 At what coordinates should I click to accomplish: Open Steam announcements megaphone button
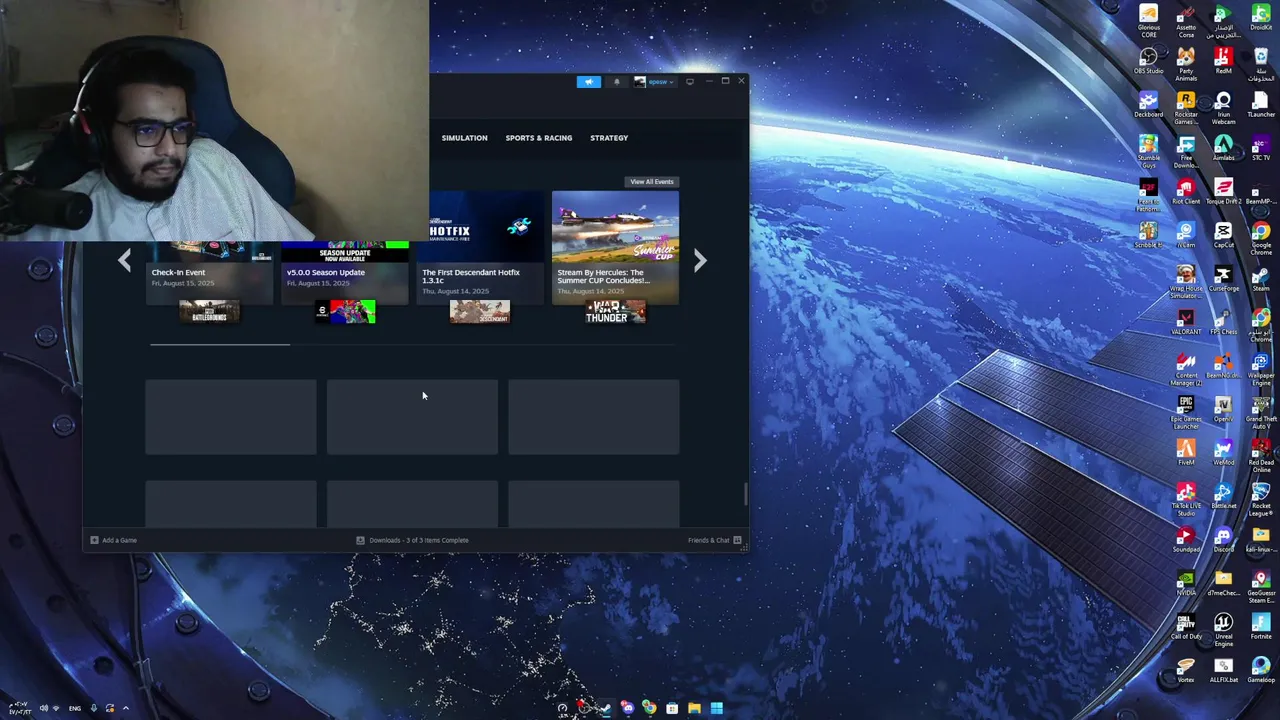click(x=589, y=82)
